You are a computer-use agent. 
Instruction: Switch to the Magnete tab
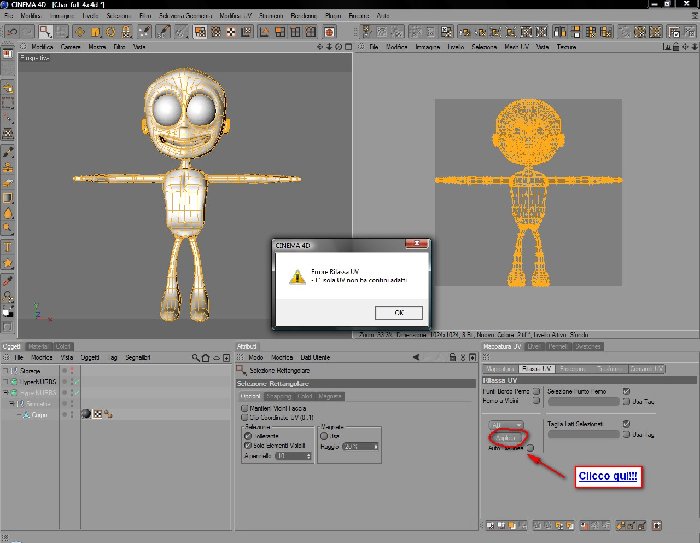coord(330,396)
